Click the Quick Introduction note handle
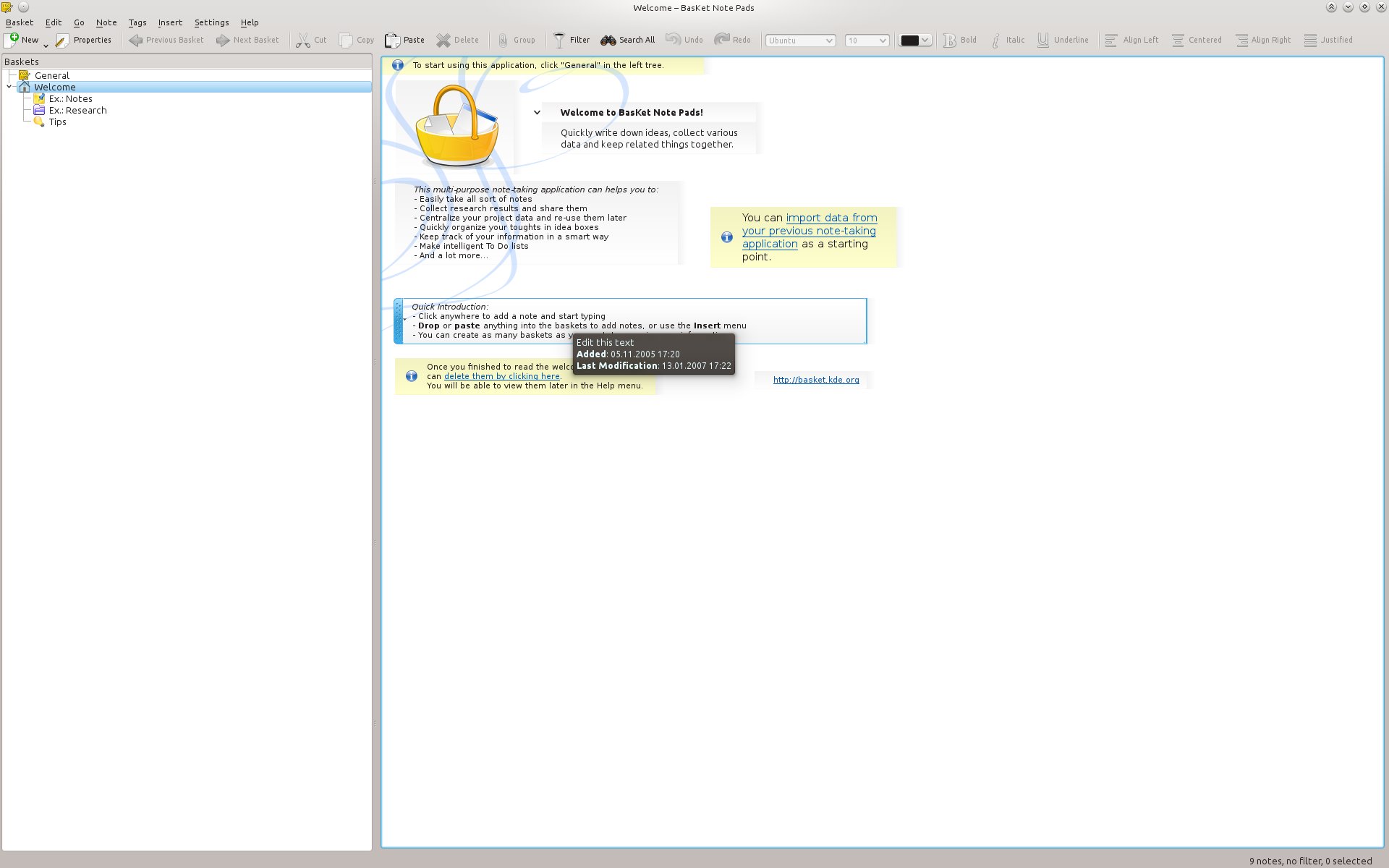The height and width of the screenshot is (868, 1389). coord(398,321)
